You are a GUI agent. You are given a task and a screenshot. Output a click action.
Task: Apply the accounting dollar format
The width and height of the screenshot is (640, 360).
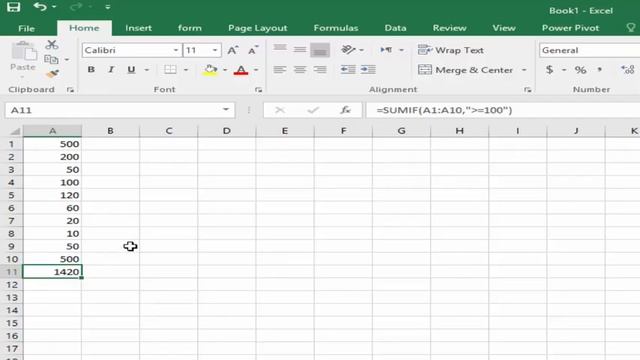550,70
